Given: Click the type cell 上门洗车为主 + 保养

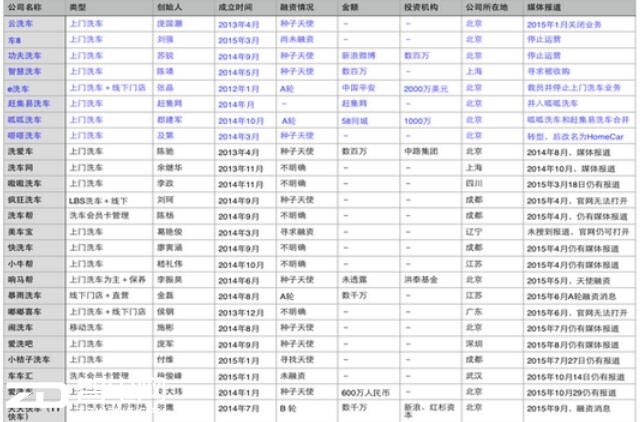Looking at the screenshot, I should pyautogui.click(x=107, y=280).
